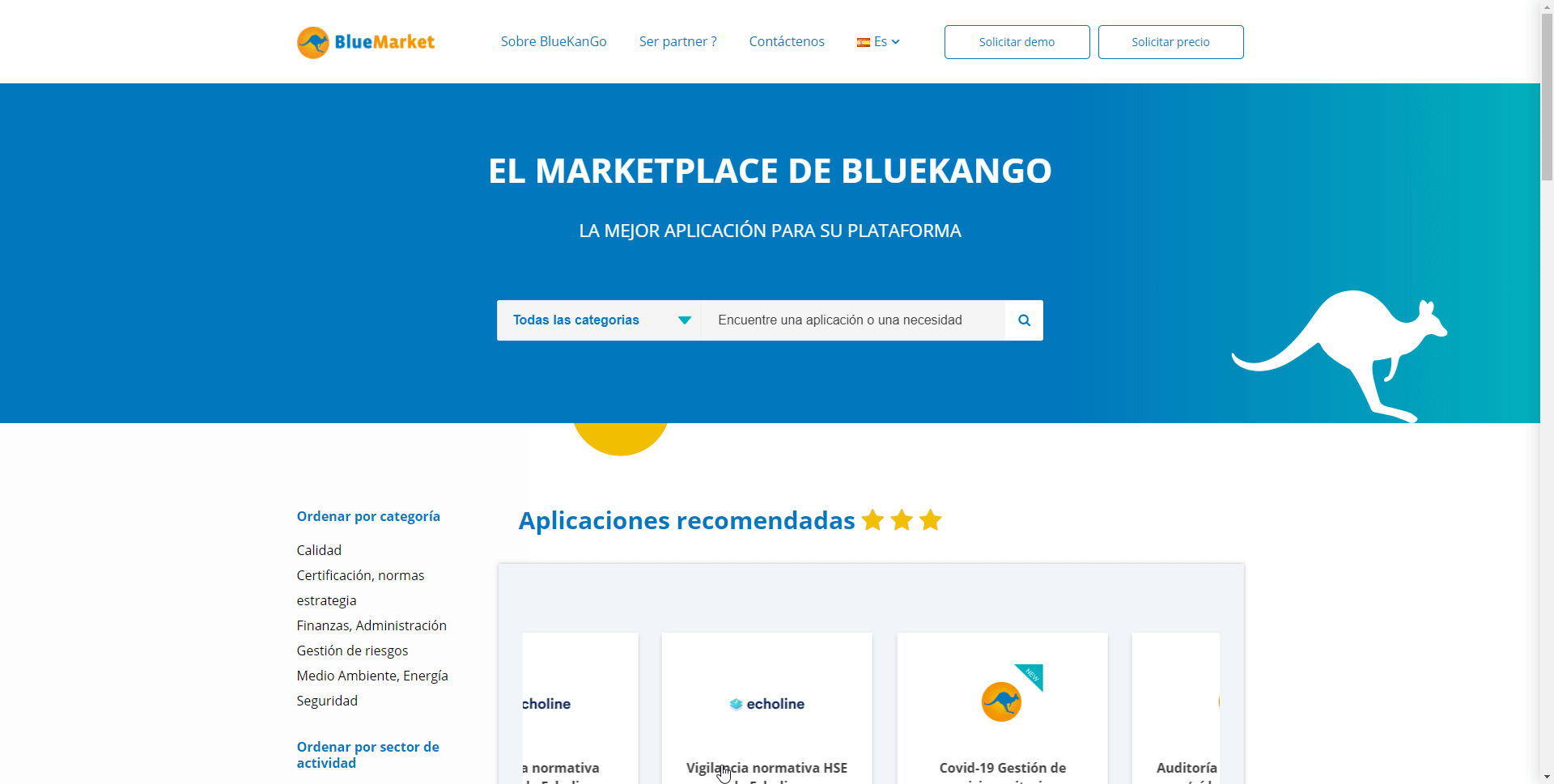Open the Contáctenos menu item
Image resolution: width=1554 pixels, height=784 pixels.
[787, 42]
